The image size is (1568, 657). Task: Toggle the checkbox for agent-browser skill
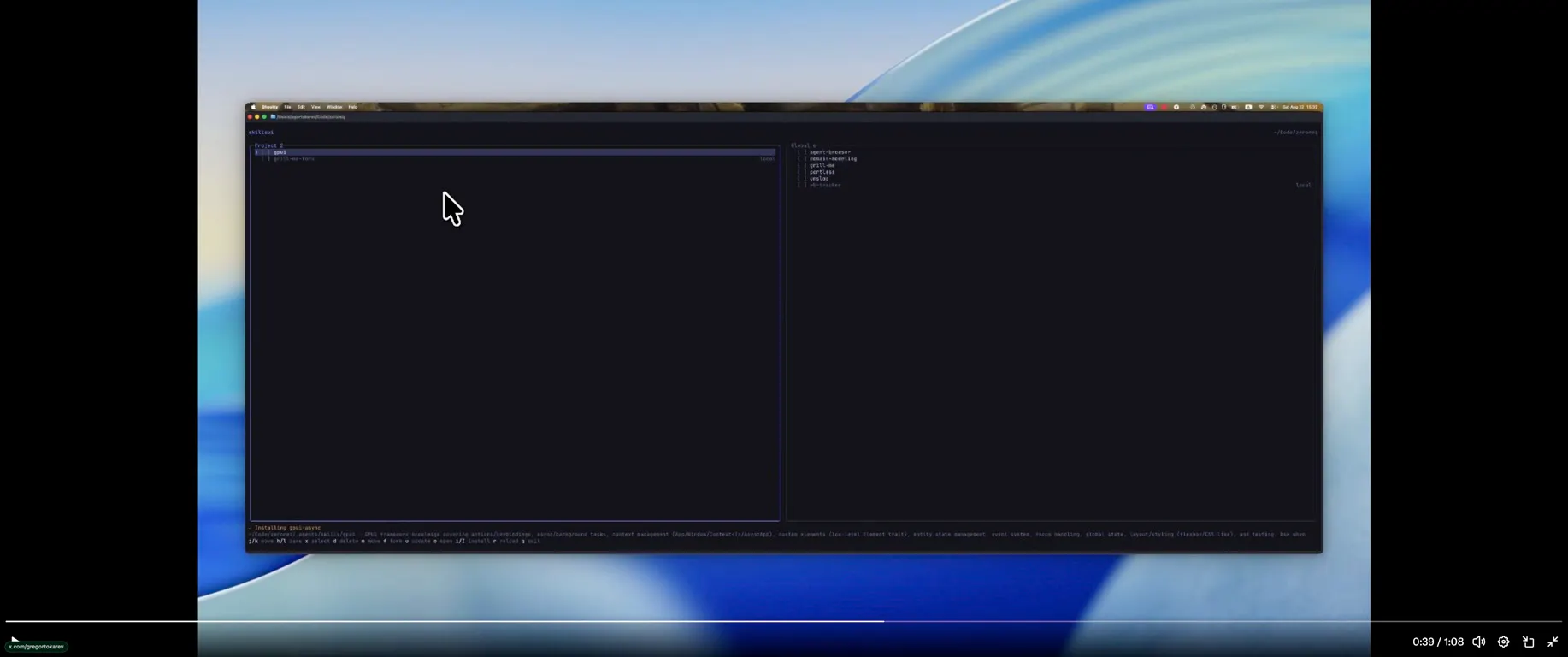coord(801,152)
